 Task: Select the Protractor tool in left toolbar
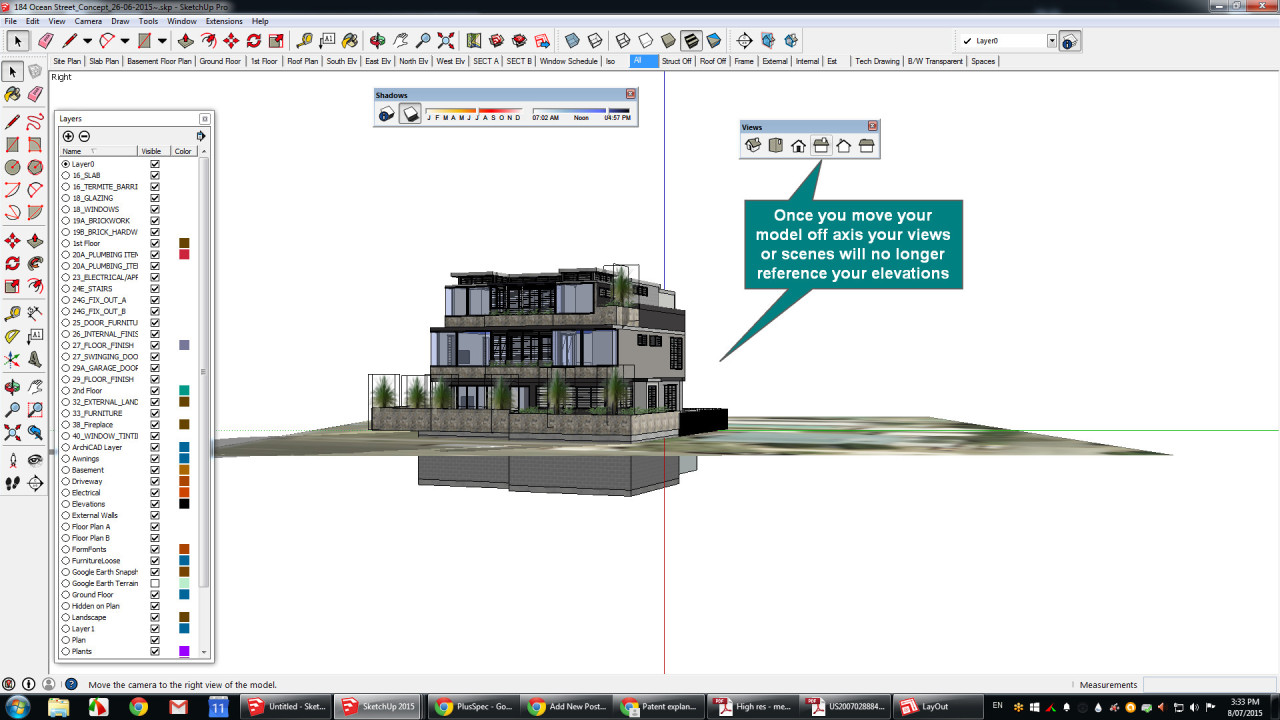pyautogui.click(x=13, y=336)
